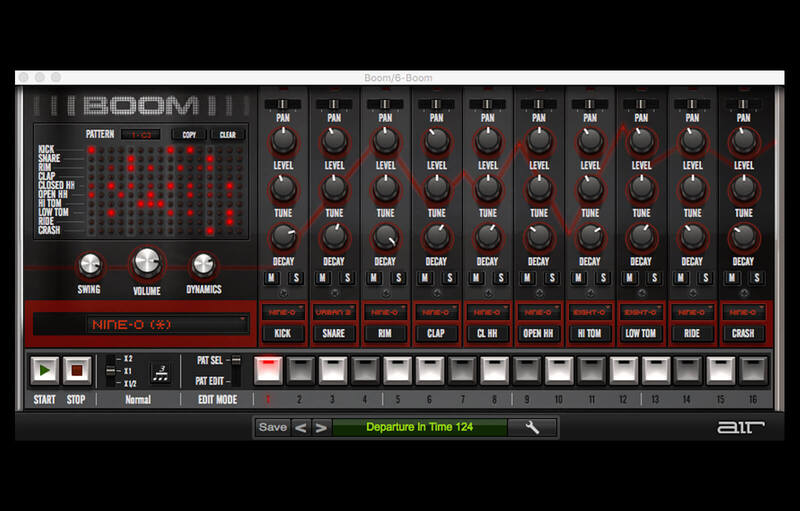Open the Hi Tom EIGHT-O kit selector
The height and width of the screenshot is (511, 800).
pos(590,312)
